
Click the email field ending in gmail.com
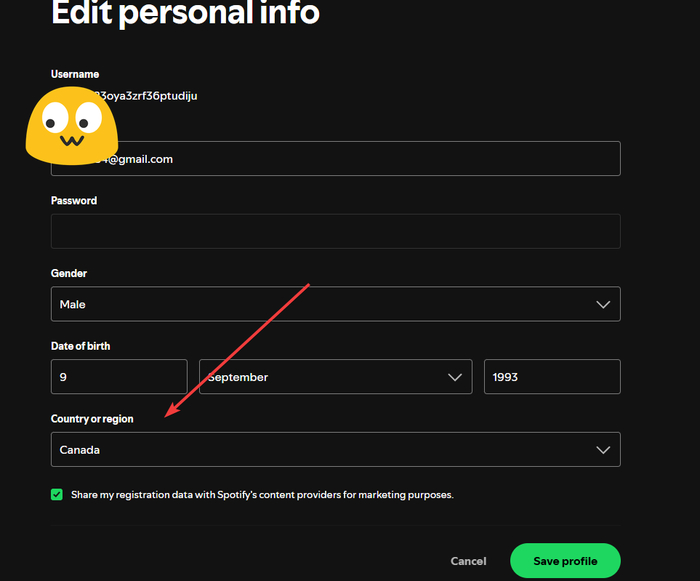tap(336, 159)
